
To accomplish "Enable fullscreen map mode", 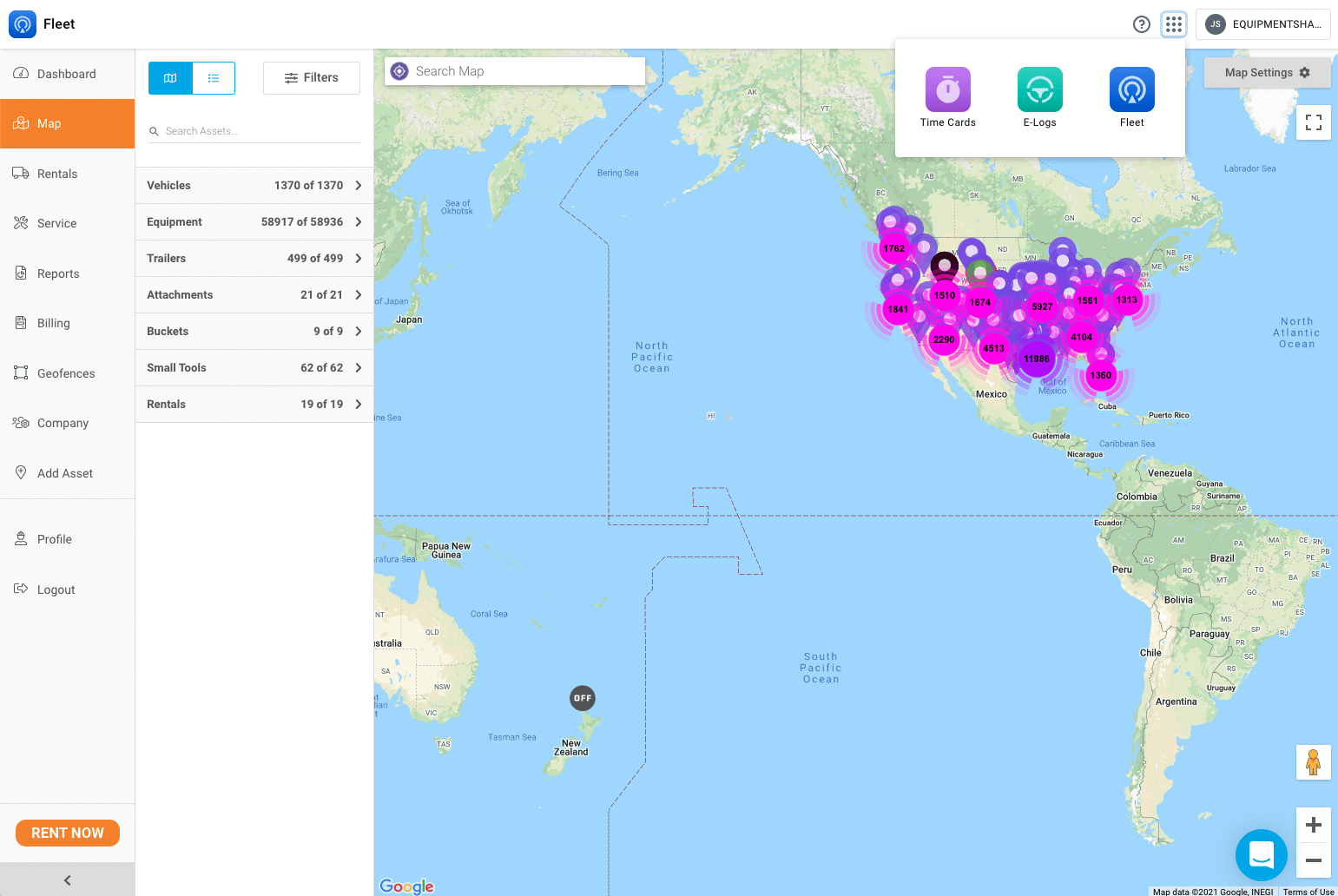I will pyautogui.click(x=1314, y=122).
